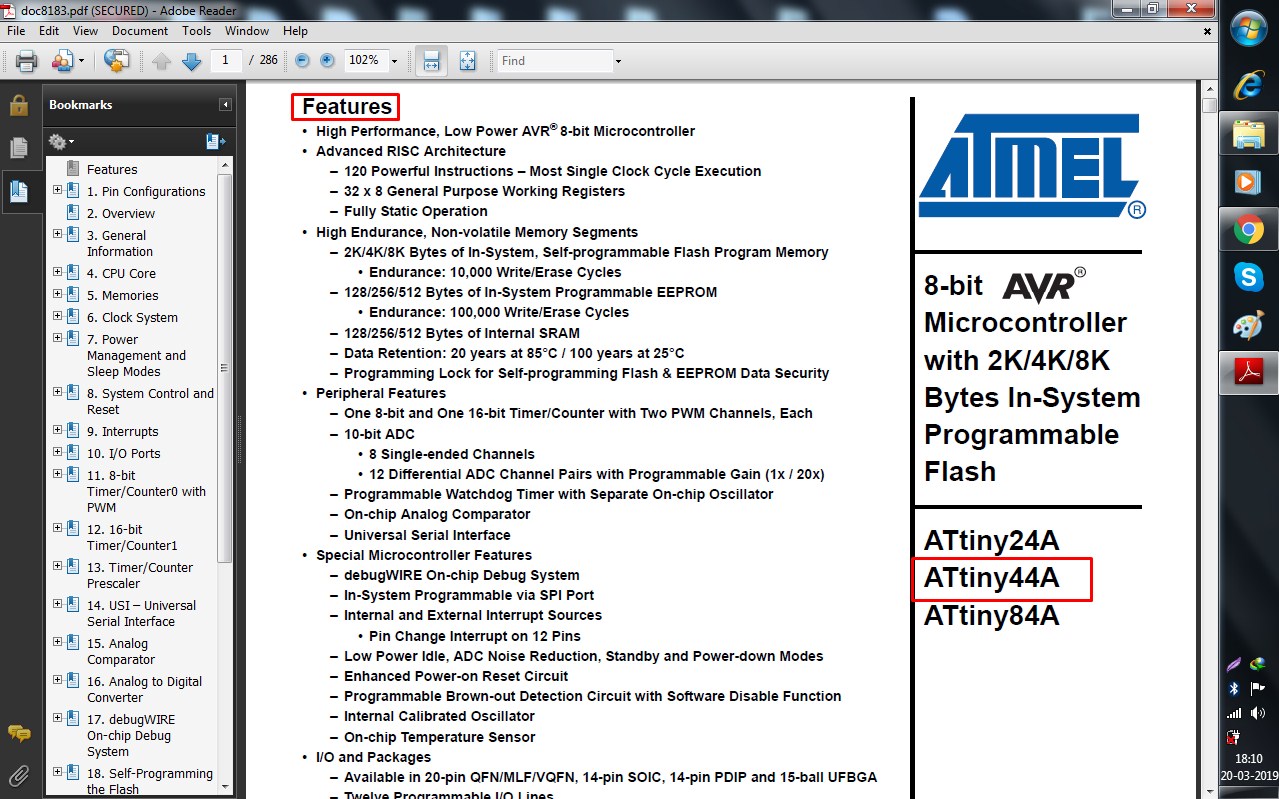This screenshot has height=799, width=1279.
Task: Toggle the Bookmarks panel icon
Action: tap(18, 190)
